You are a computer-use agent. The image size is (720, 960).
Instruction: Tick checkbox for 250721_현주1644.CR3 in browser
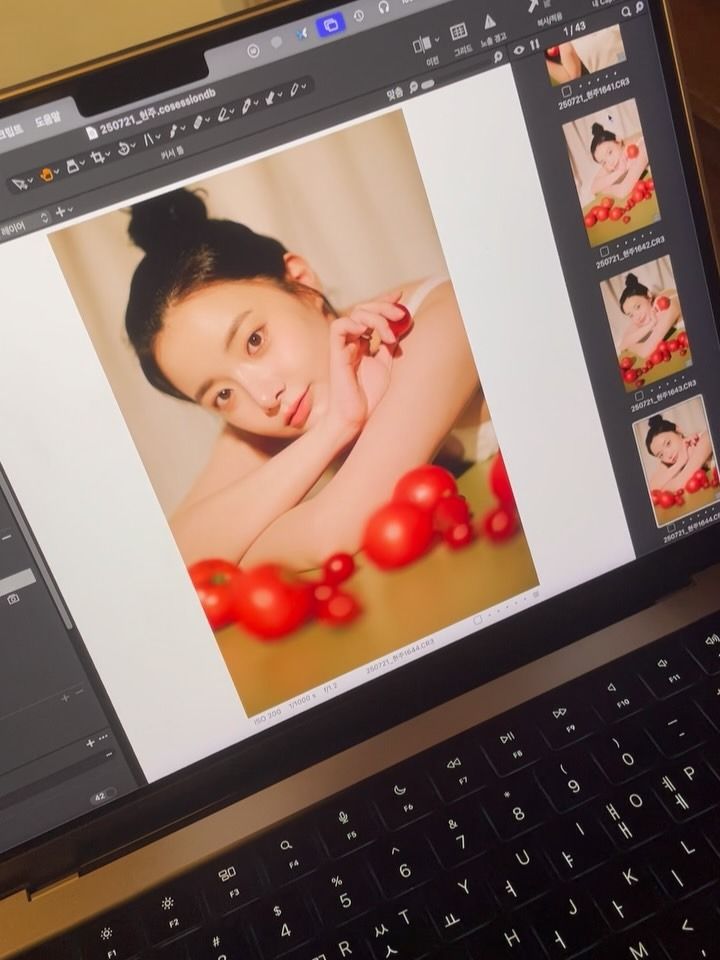[x=671, y=527]
